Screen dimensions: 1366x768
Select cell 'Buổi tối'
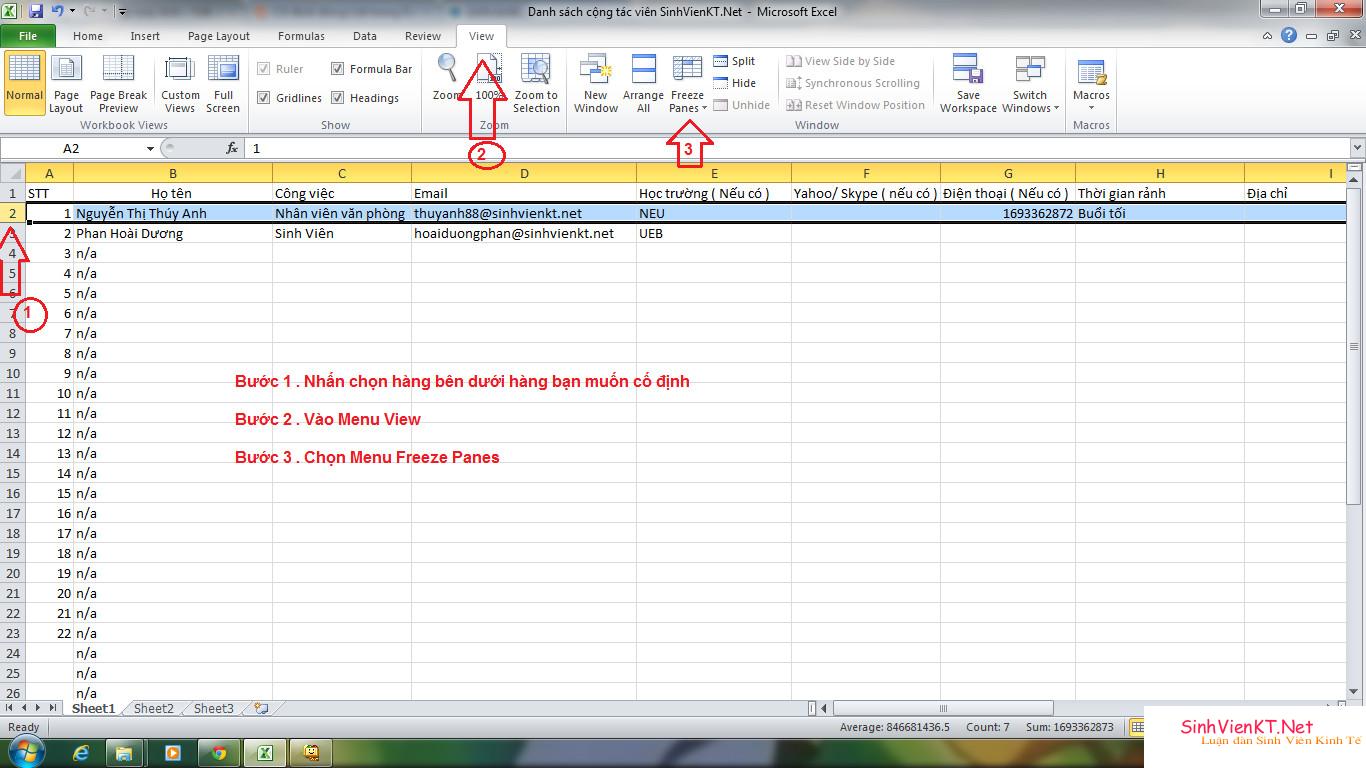(x=1160, y=213)
